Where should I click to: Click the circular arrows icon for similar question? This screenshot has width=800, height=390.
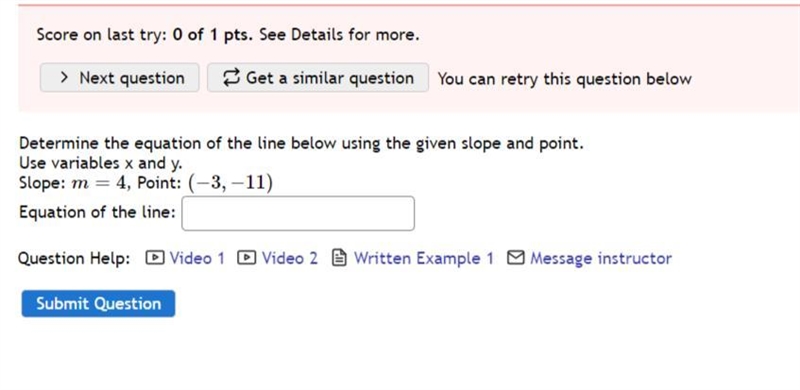tap(231, 78)
